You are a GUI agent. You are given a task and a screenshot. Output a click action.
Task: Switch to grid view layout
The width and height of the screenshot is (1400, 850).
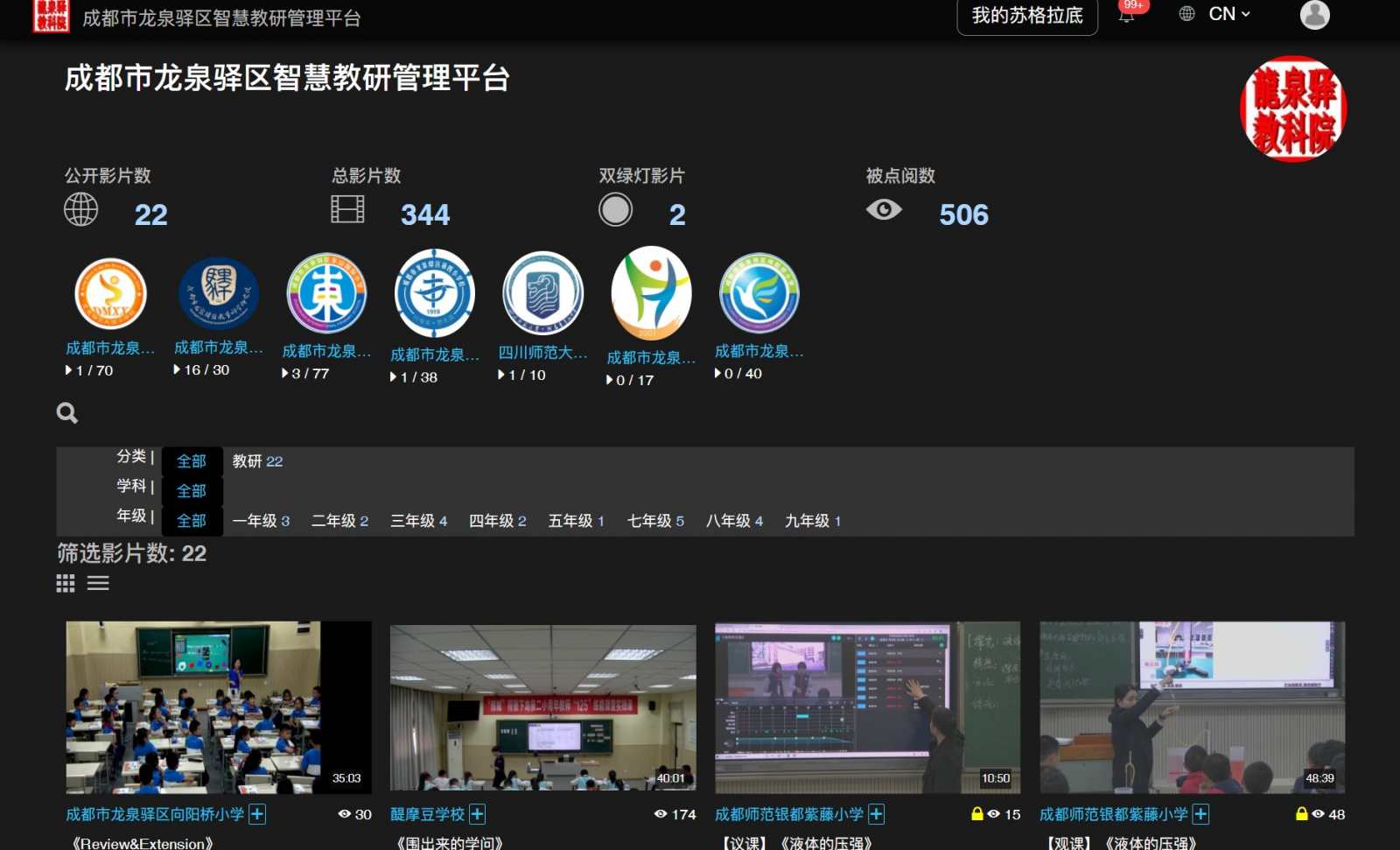coord(66,583)
